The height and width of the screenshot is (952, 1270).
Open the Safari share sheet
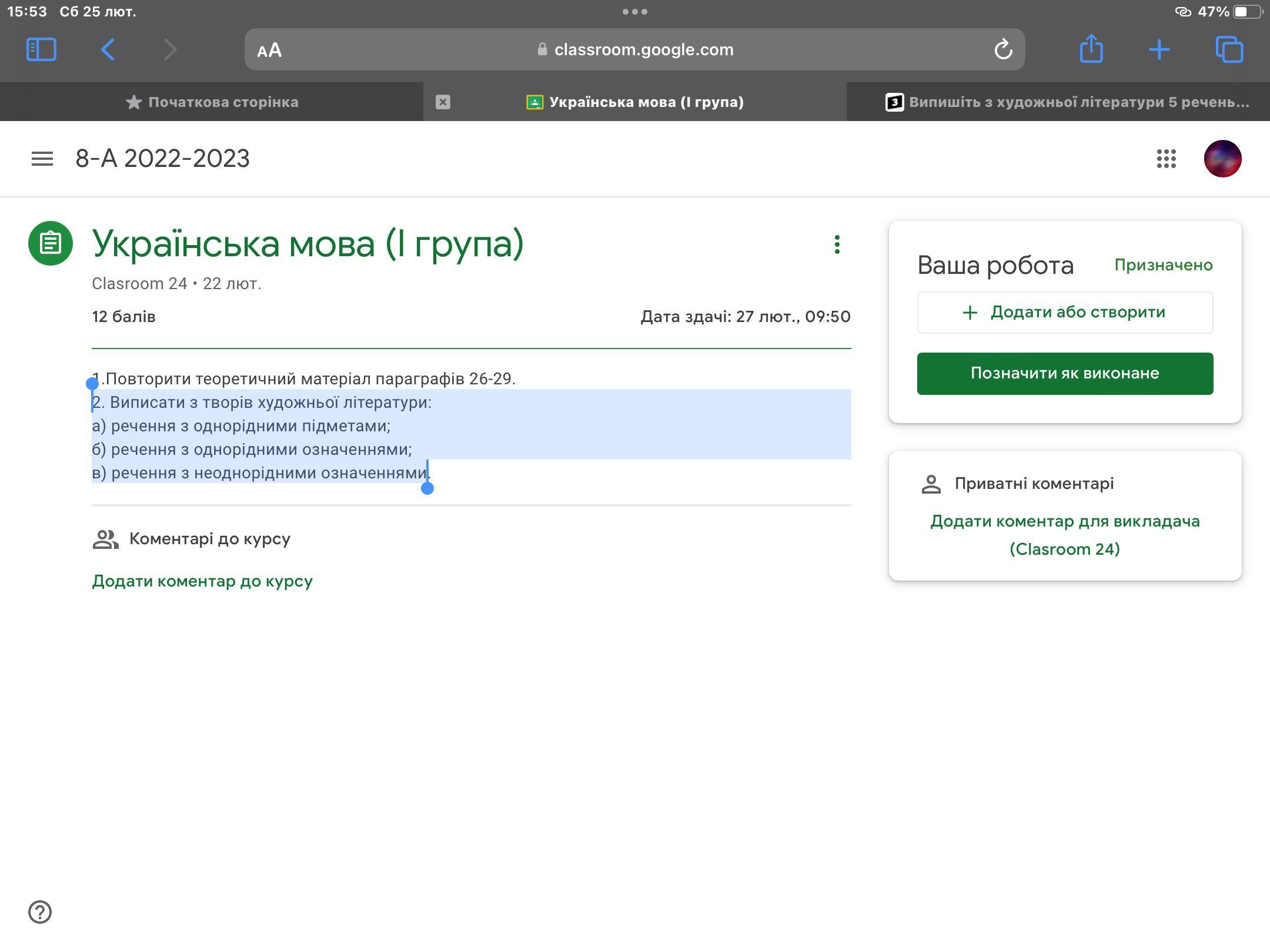[x=1091, y=49]
